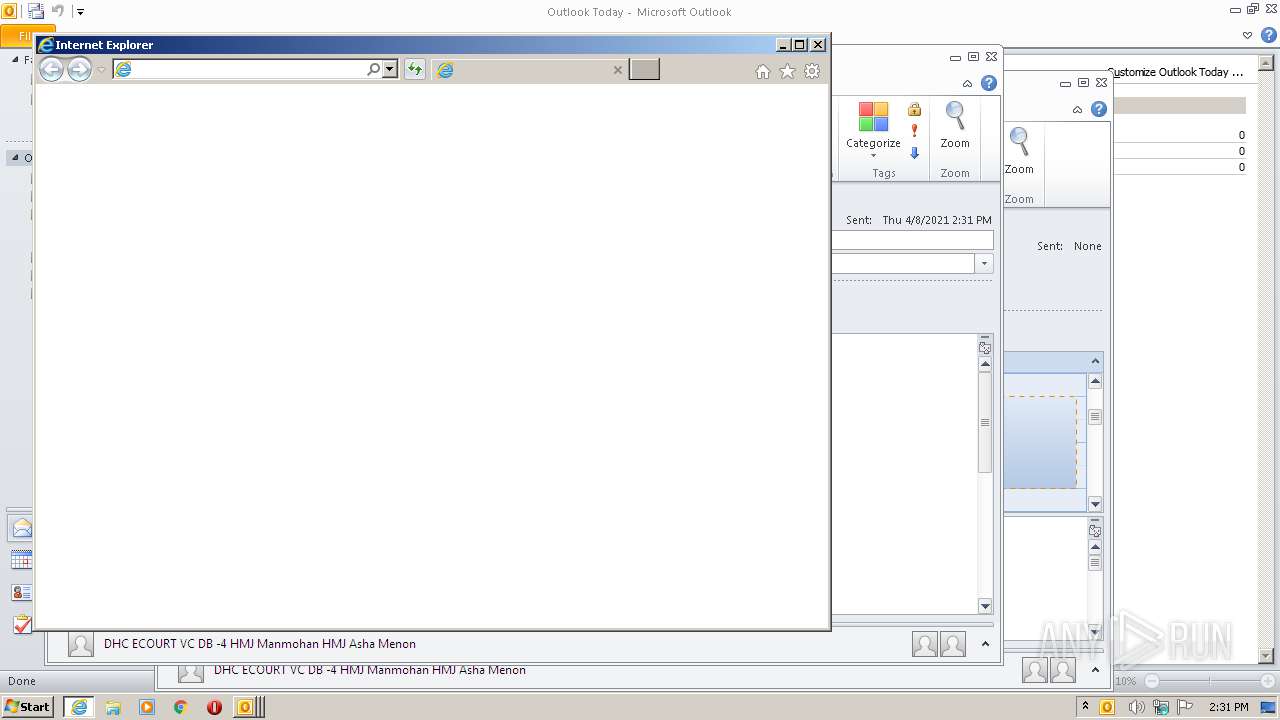Image resolution: width=1280 pixels, height=720 pixels.
Task: Open the address bar autocomplete dropdown
Action: point(390,69)
